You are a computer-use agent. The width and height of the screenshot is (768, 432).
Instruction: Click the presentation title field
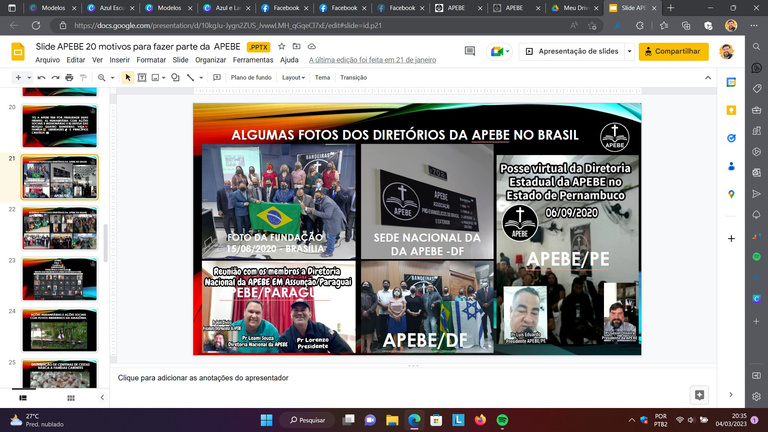pos(138,47)
